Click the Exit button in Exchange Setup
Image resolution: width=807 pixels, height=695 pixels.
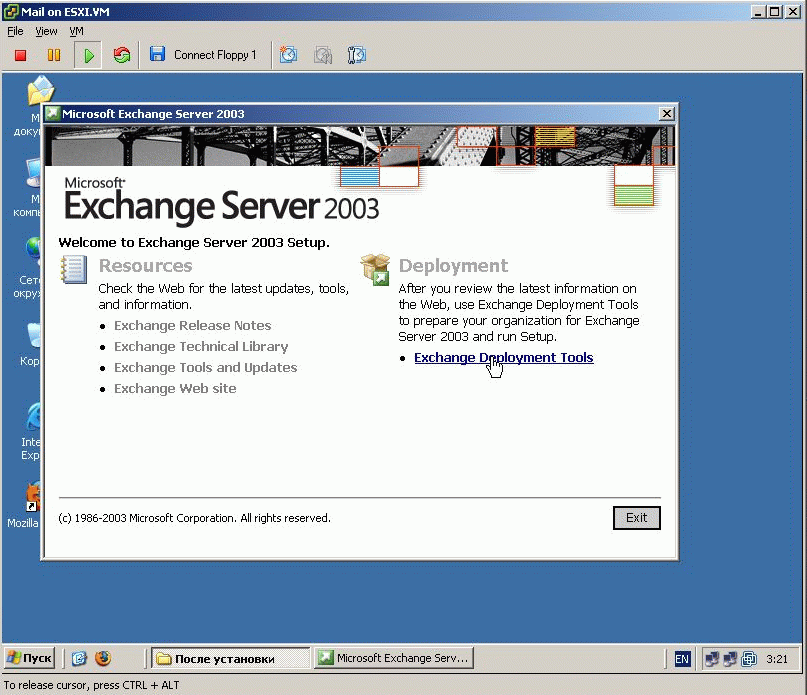point(636,518)
